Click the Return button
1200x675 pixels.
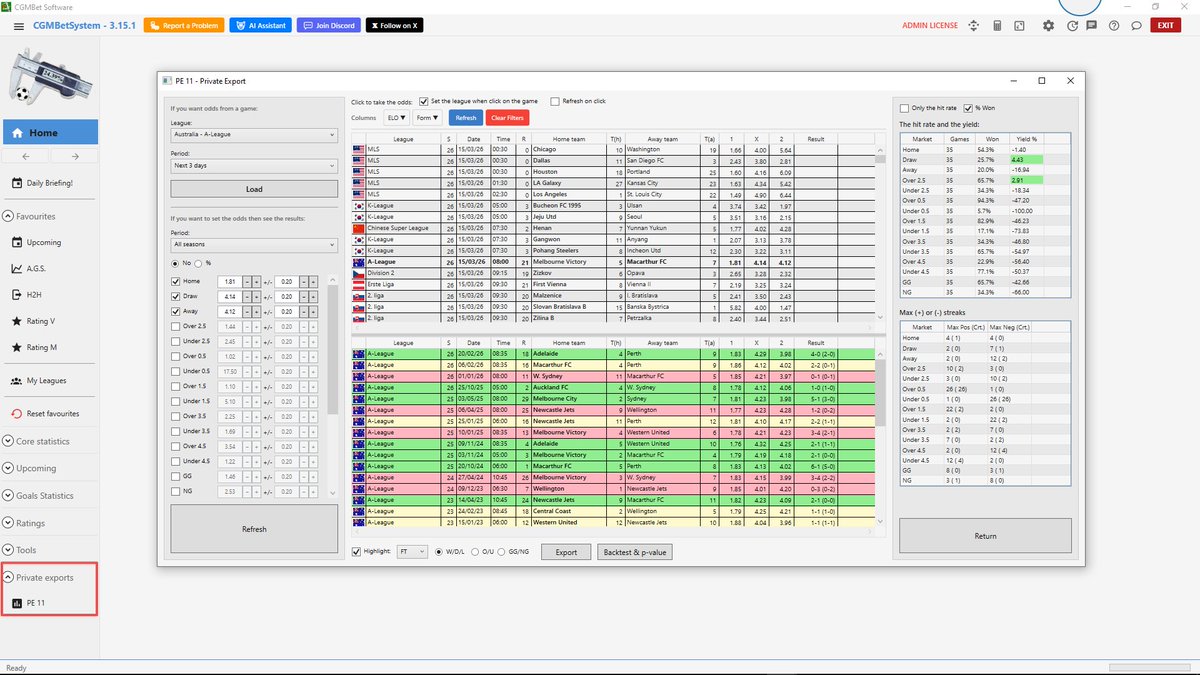[985, 535]
